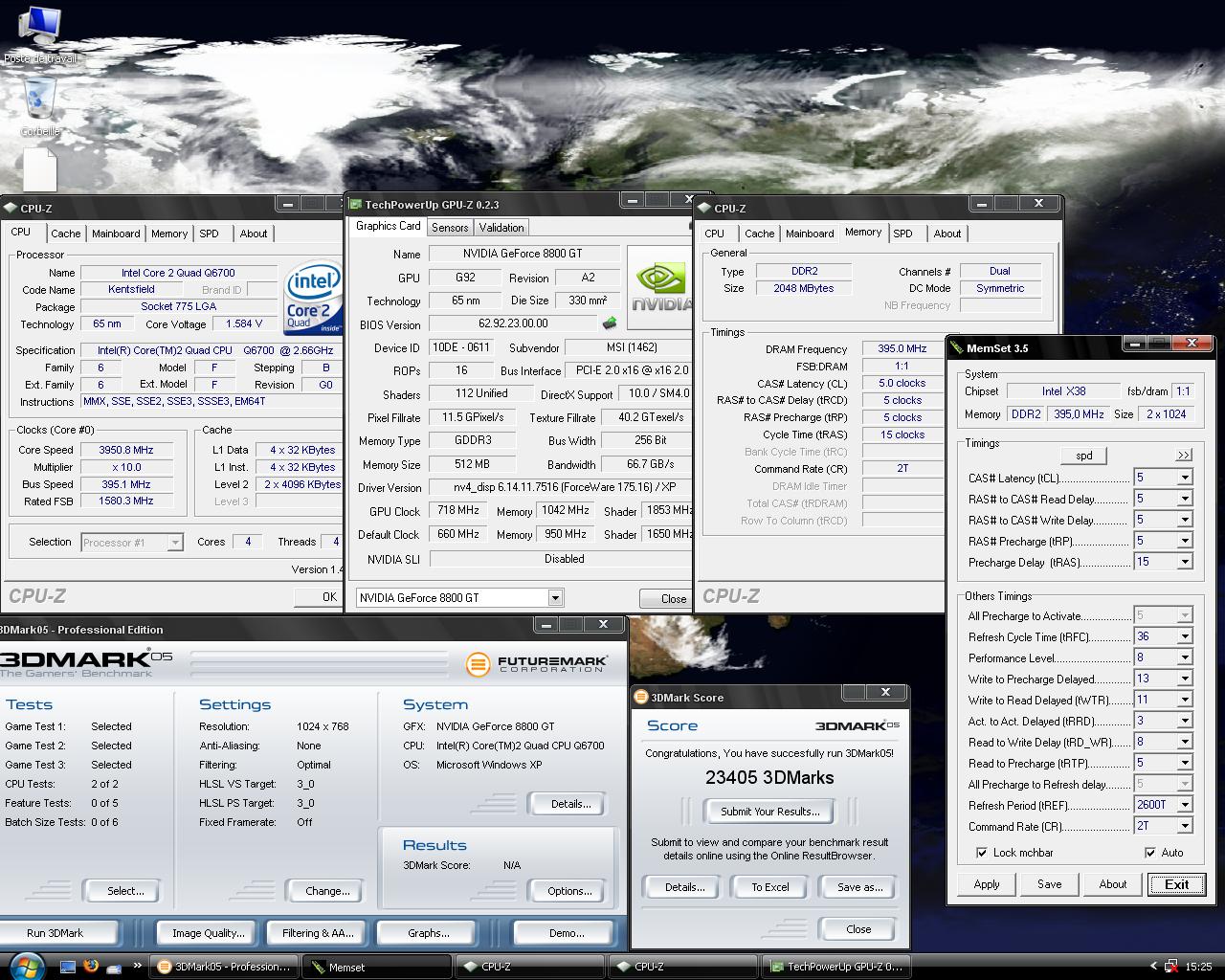Image resolution: width=1225 pixels, height=980 pixels.
Task: Click the spd button in MemSet
Action: pos(1084,456)
